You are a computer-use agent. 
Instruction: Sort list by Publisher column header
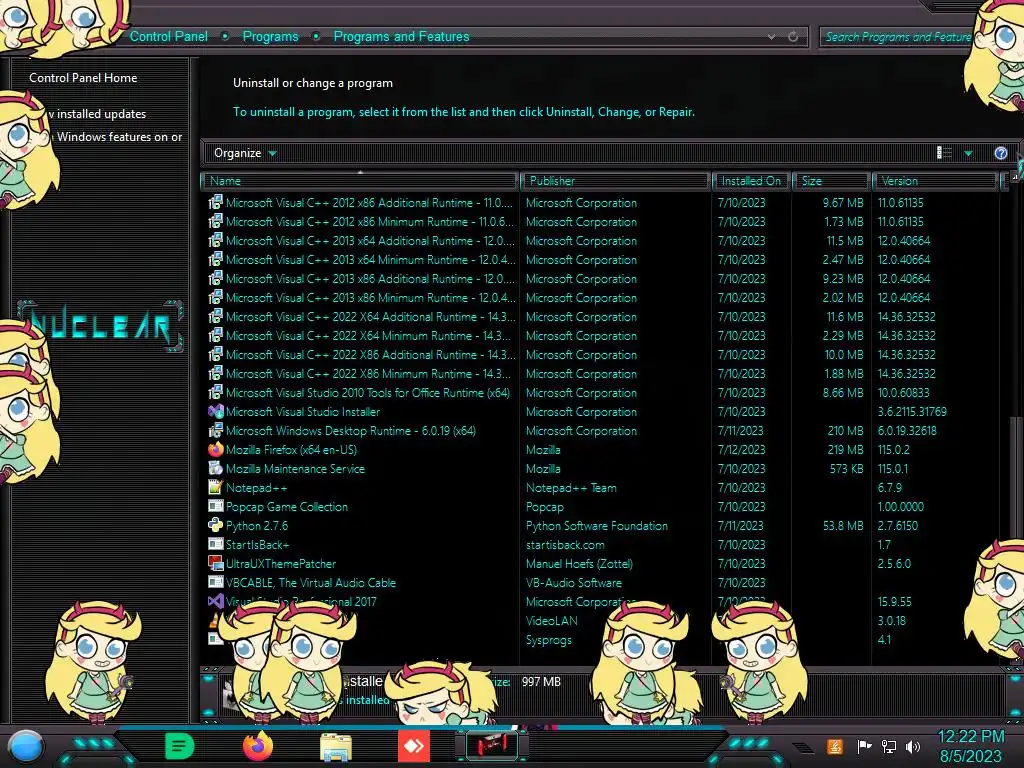[615, 181]
